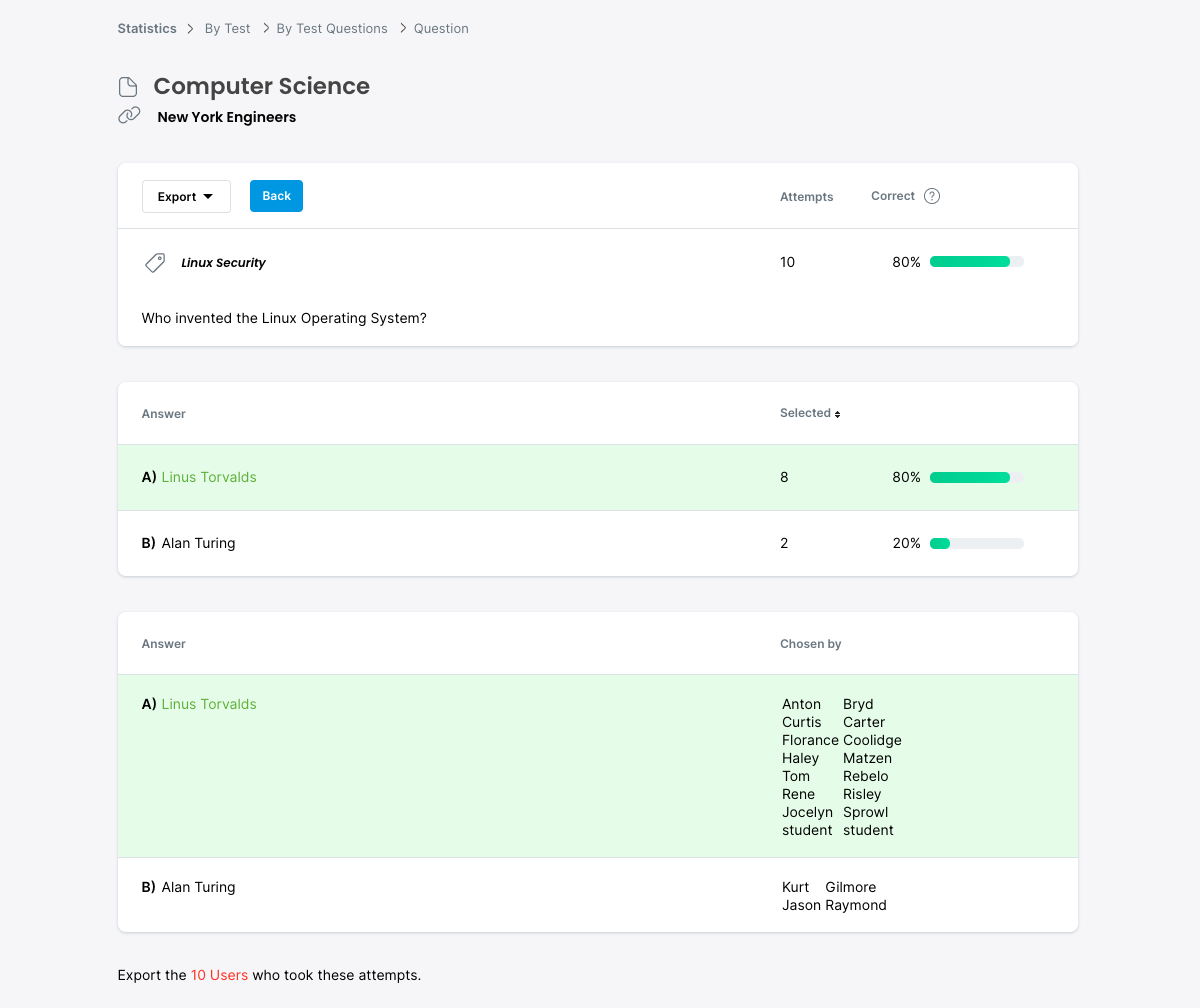This screenshot has width=1200, height=1008.
Task: Click the link icon beside New York Engineers
Action: point(129,116)
